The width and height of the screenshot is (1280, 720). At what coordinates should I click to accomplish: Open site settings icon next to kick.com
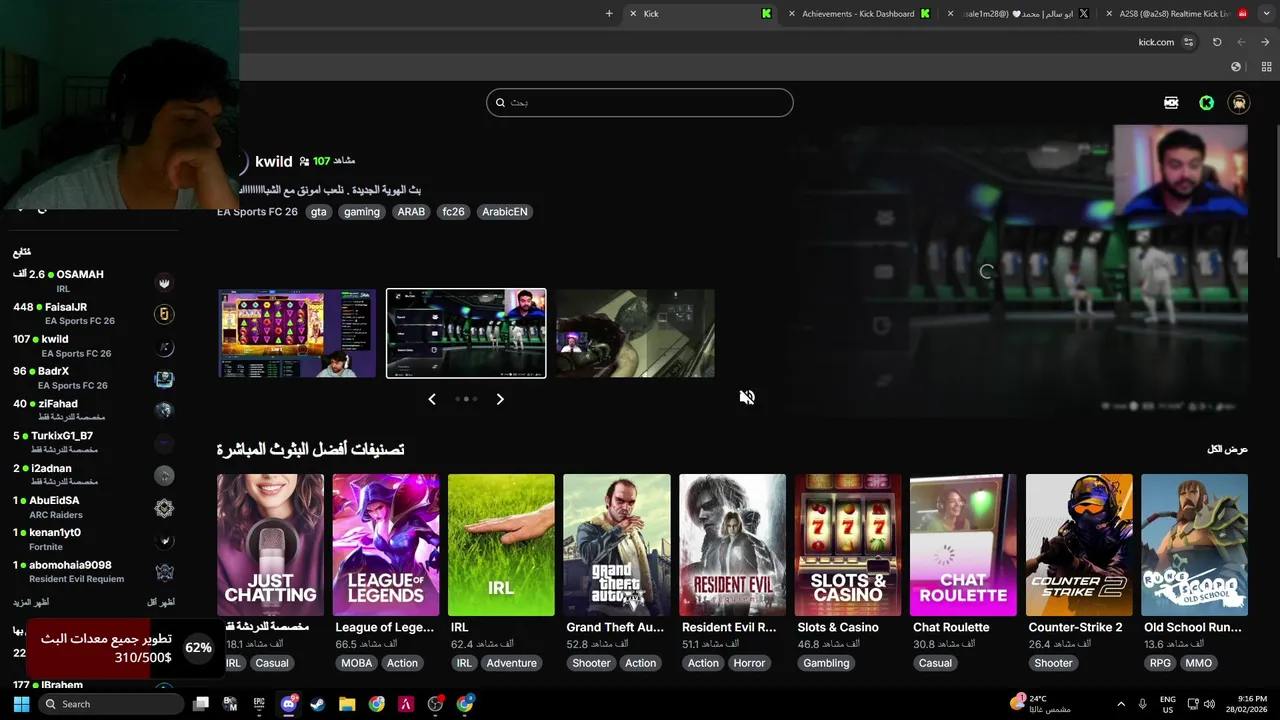1188,42
